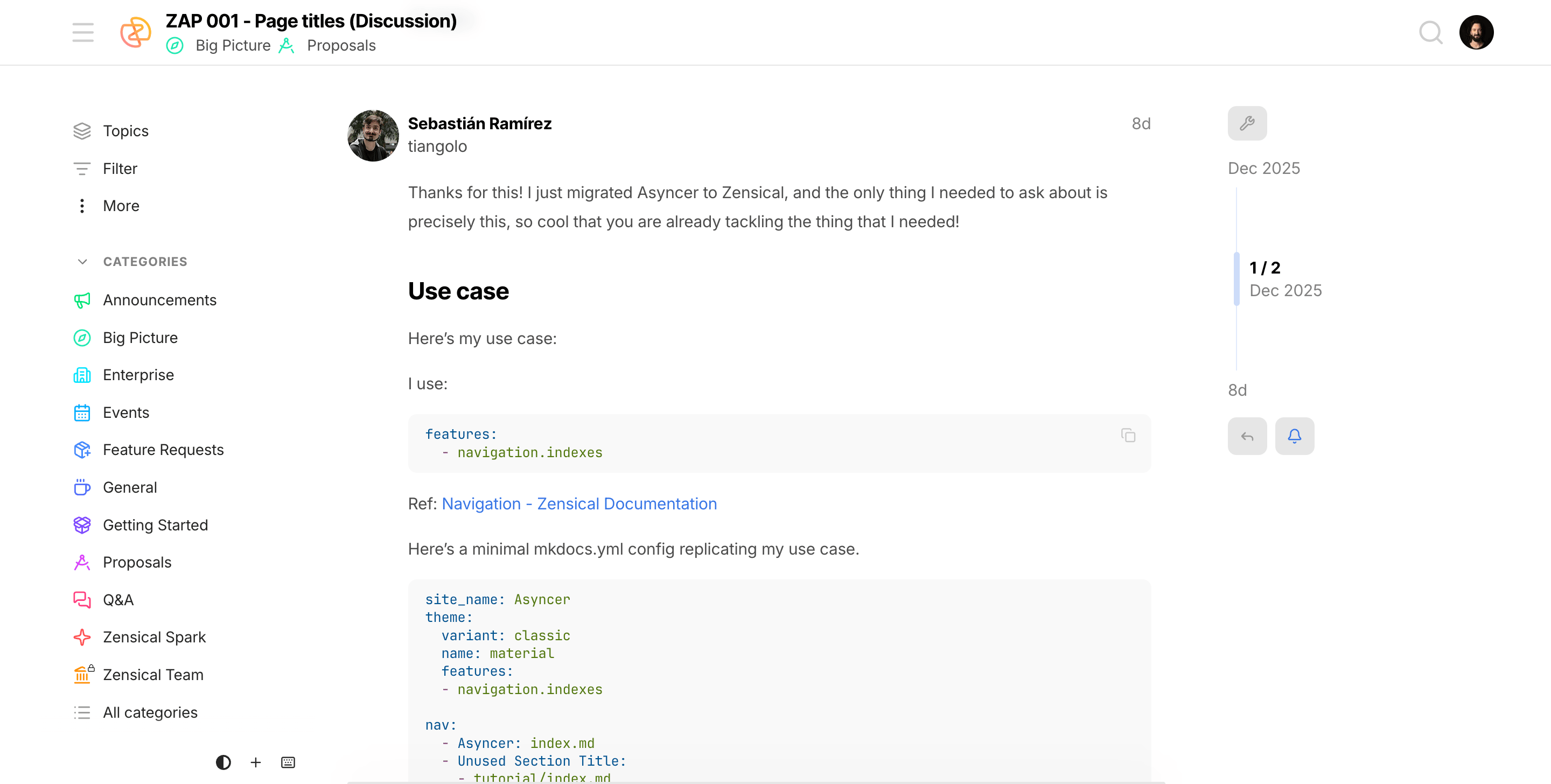Click the plus icon in sidebar footer

tap(255, 762)
